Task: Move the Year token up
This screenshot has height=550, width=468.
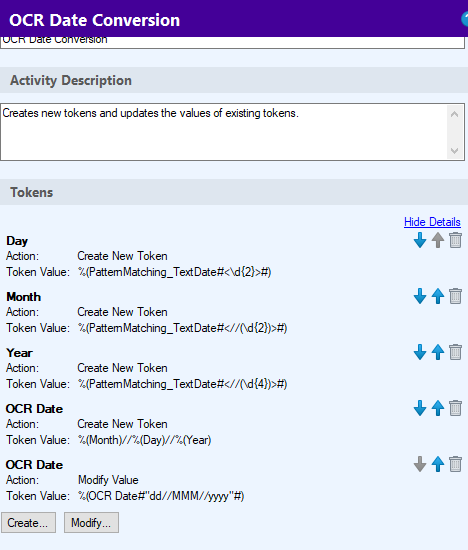Action: pos(437,352)
